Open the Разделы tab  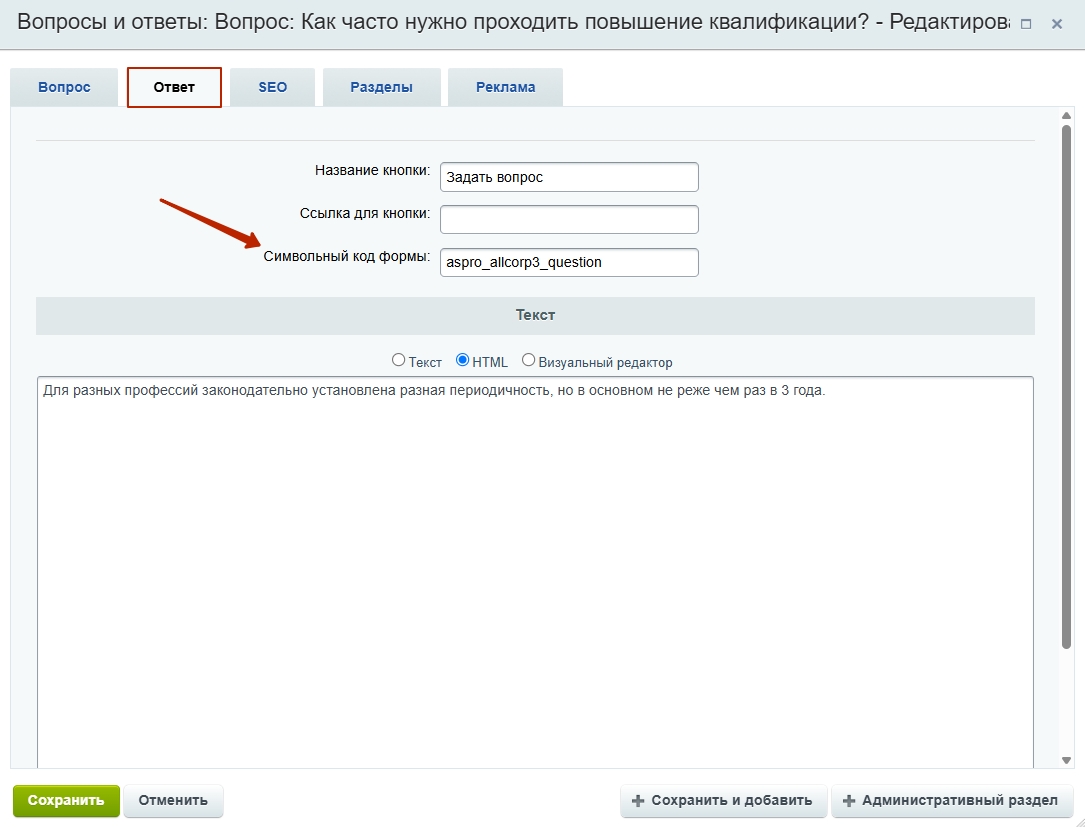[381, 87]
